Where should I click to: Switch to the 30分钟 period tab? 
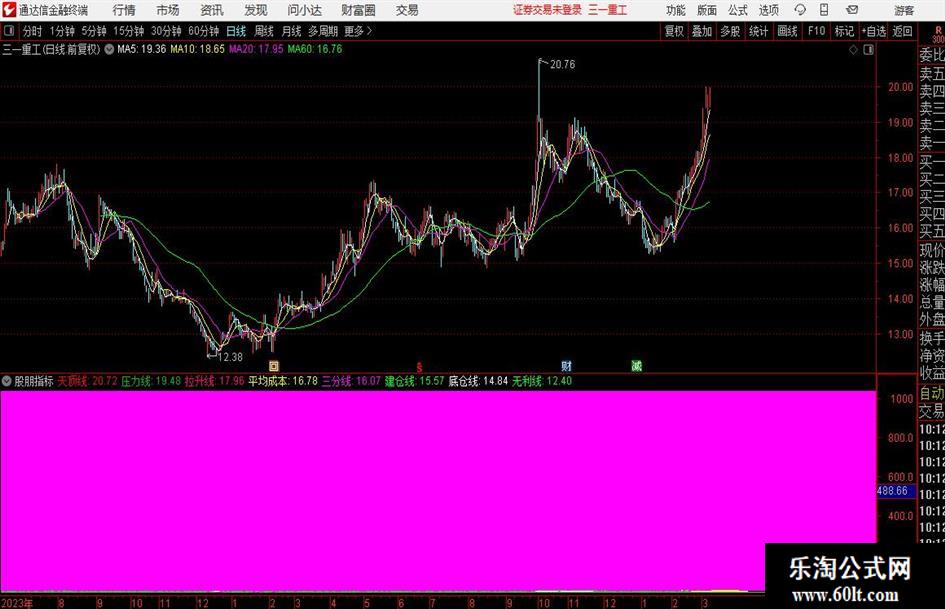pos(166,31)
